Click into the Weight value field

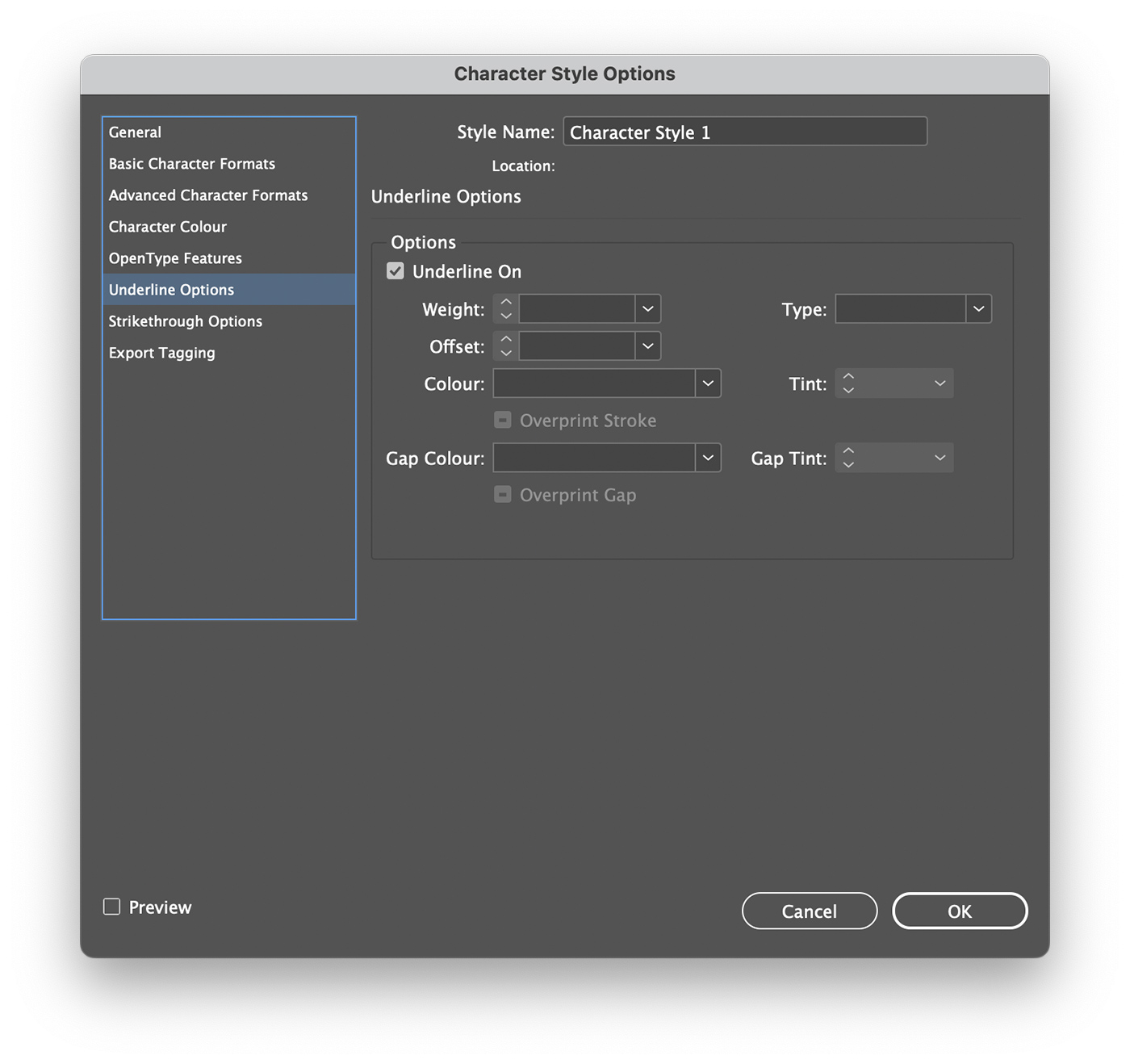[x=576, y=308]
